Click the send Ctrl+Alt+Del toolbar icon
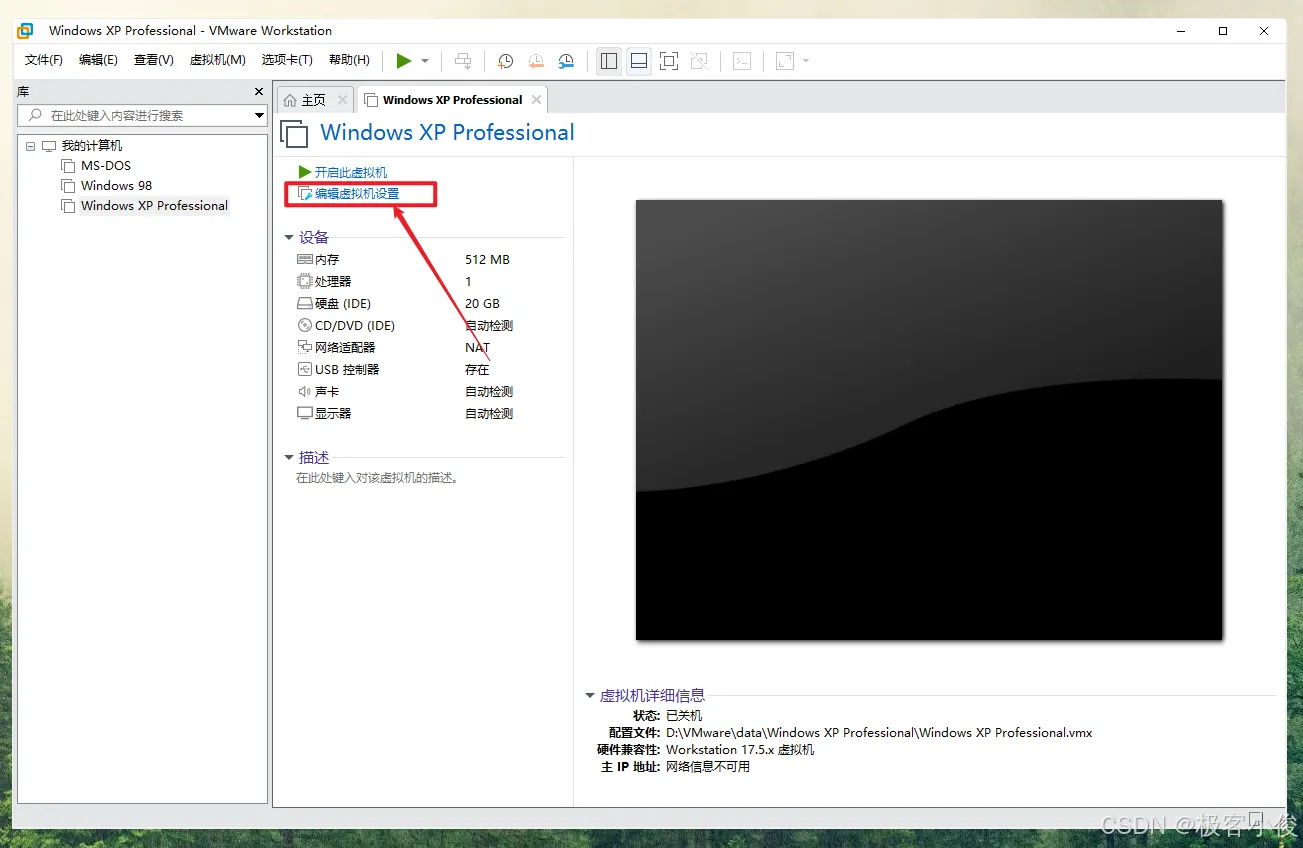 [x=463, y=61]
